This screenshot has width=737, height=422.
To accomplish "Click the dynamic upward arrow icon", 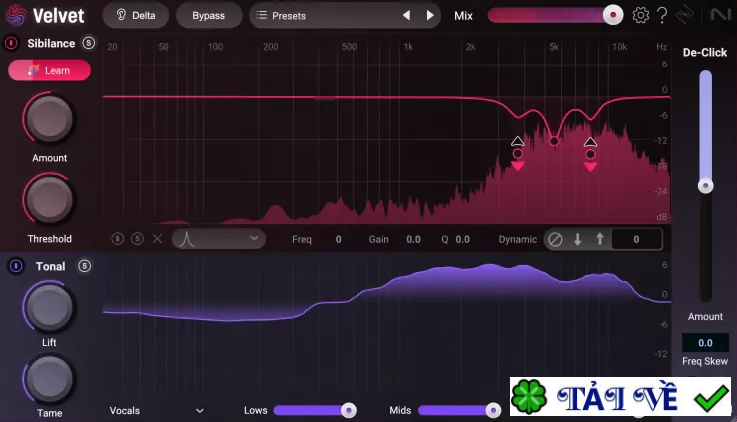I will tap(600, 239).
